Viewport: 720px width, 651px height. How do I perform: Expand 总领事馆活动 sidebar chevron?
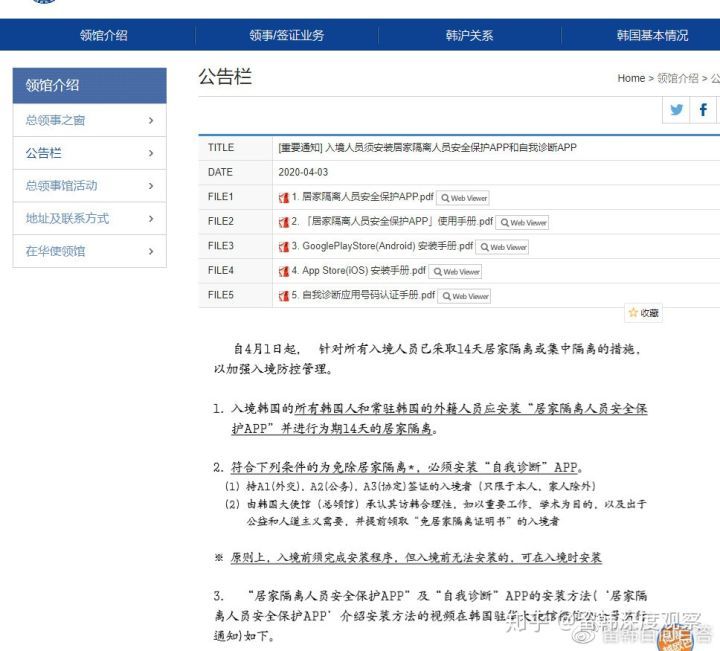[x=151, y=186]
